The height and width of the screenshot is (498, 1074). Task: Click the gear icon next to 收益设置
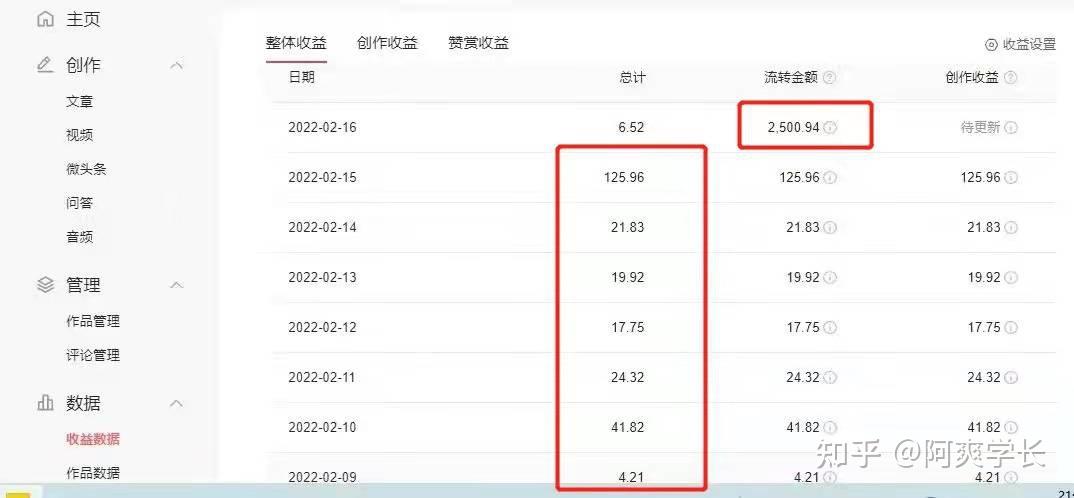tap(991, 45)
